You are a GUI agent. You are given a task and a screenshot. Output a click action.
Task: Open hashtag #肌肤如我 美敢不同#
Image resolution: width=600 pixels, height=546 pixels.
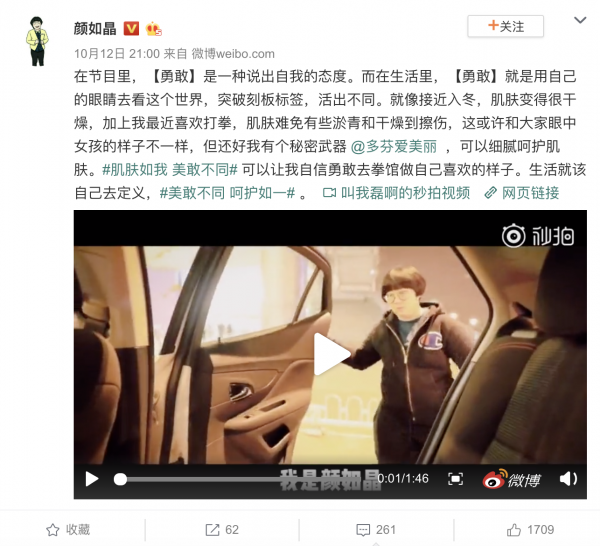170,170
